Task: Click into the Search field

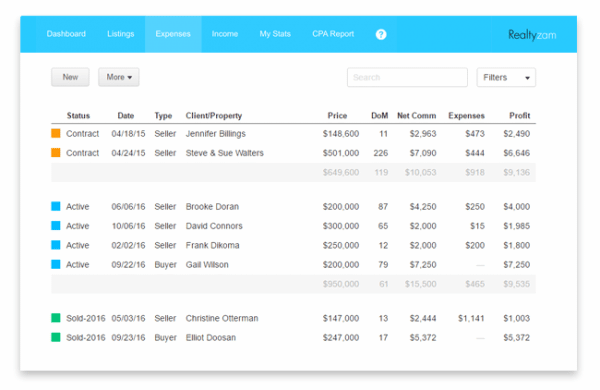Action: pos(407,77)
